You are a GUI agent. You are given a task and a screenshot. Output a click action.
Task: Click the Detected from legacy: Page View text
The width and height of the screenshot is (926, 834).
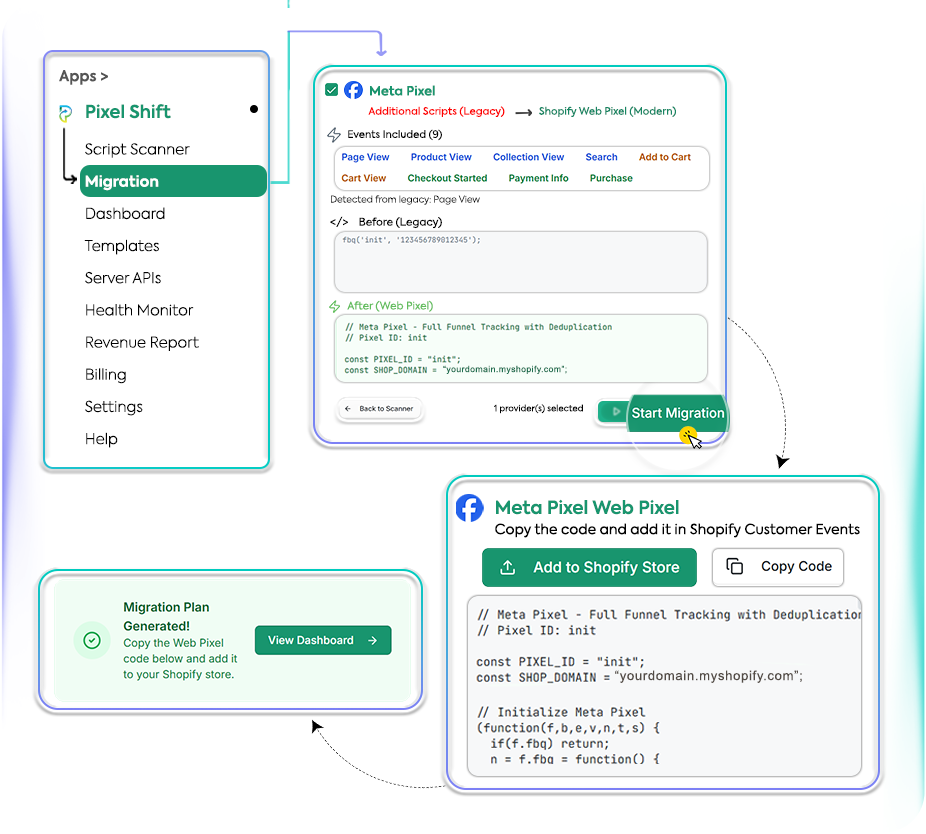click(x=405, y=200)
